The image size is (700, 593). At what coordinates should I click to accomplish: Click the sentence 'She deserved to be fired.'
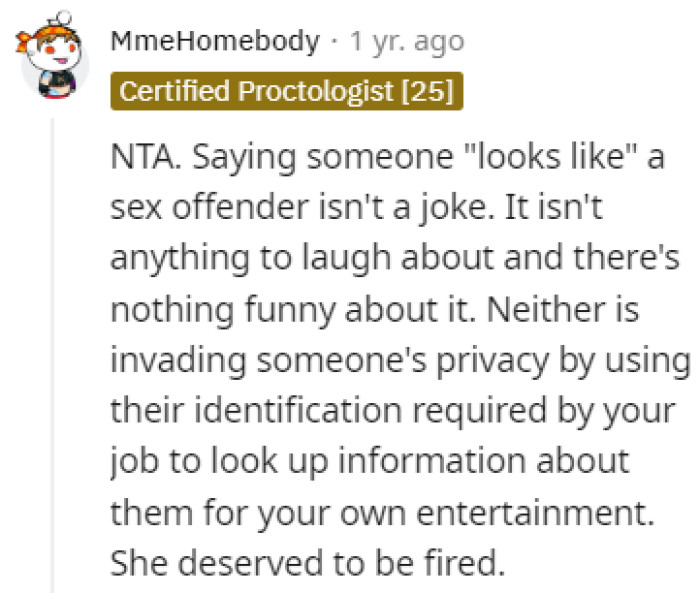tap(304, 562)
